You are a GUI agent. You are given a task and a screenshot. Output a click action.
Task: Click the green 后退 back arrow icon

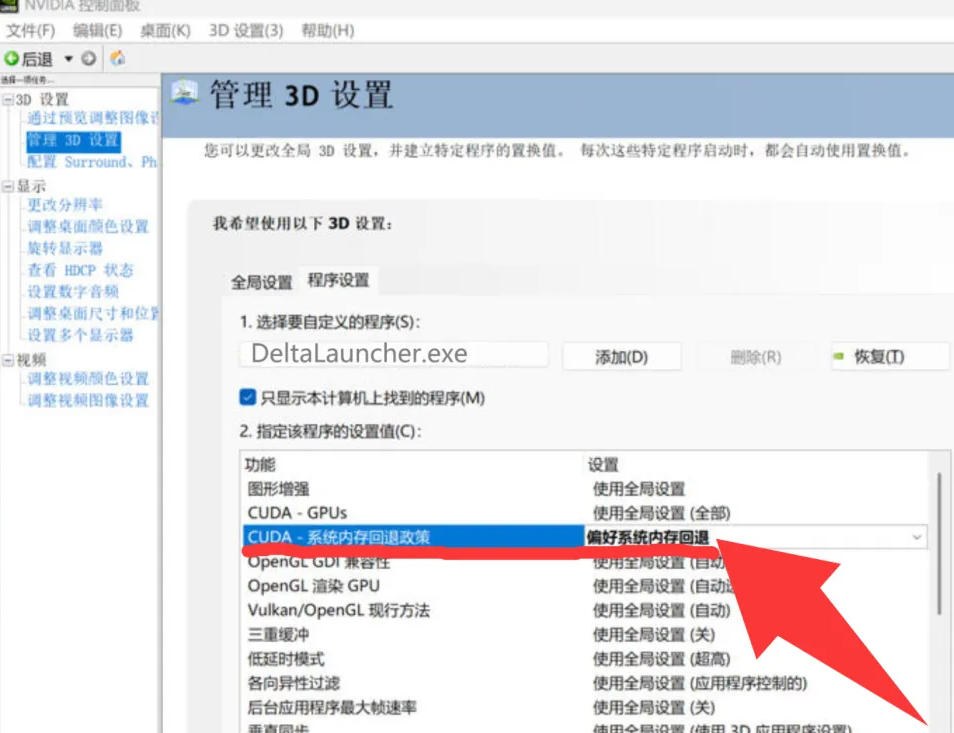[13, 57]
